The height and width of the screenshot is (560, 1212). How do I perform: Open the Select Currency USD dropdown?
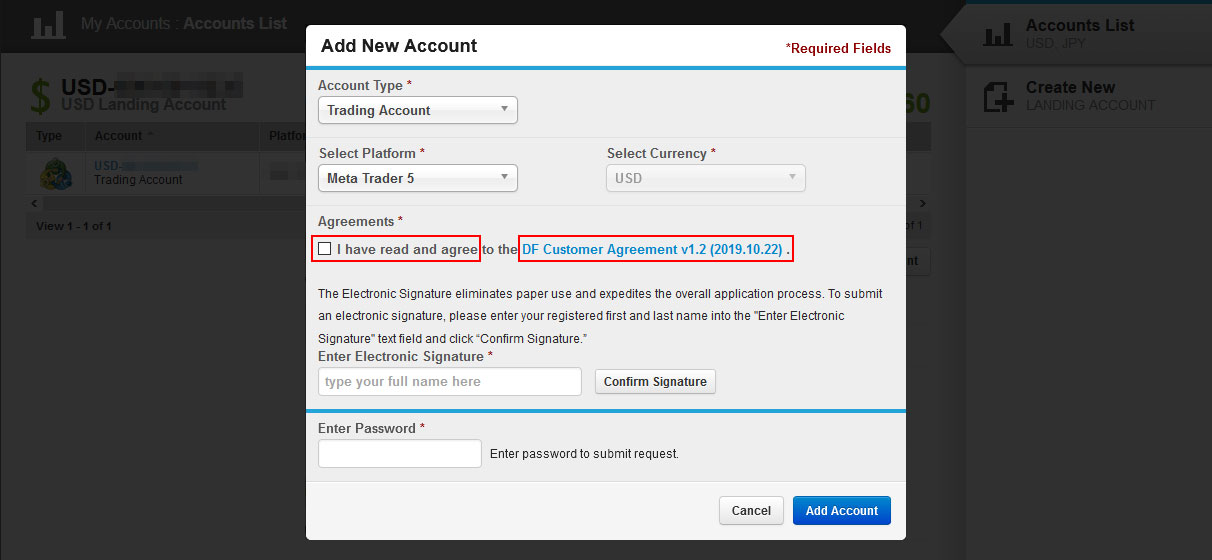click(x=706, y=178)
